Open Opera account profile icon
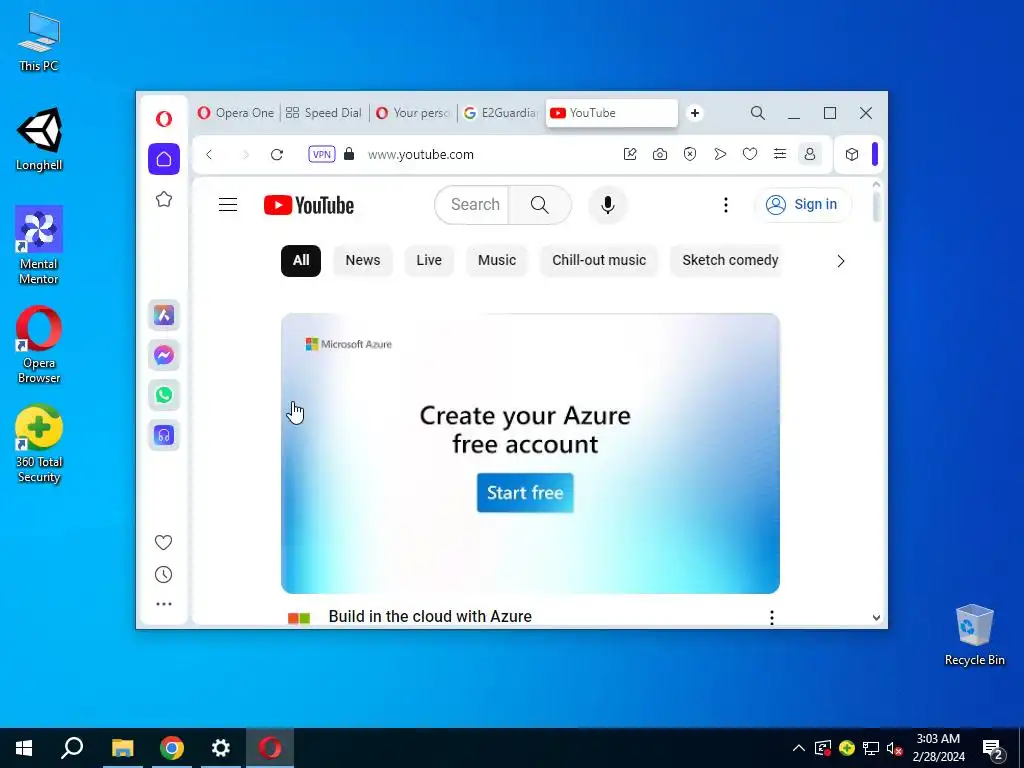Image resolution: width=1024 pixels, height=768 pixels. (x=810, y=154)
